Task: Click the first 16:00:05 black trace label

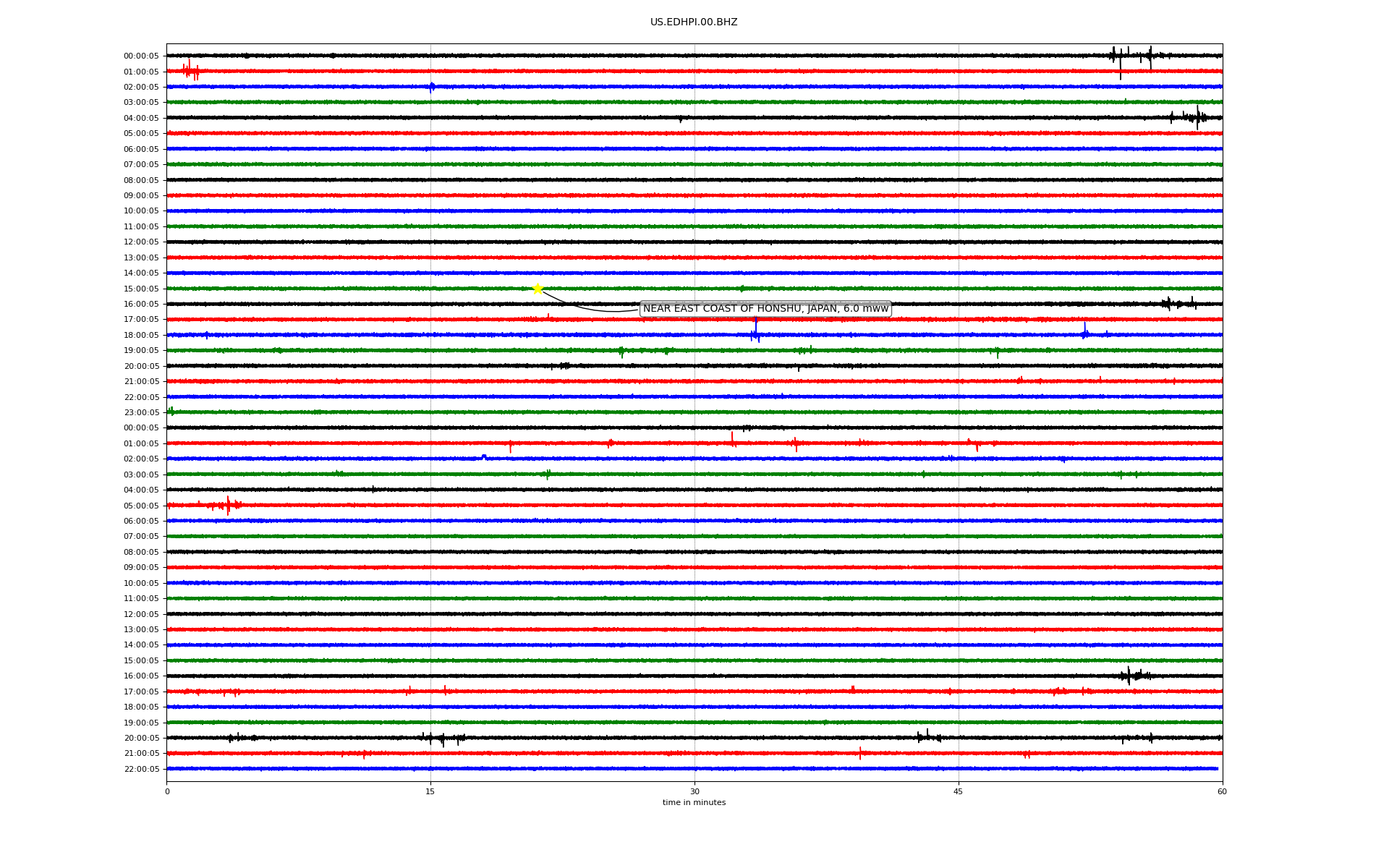Action: coord(141,305)
